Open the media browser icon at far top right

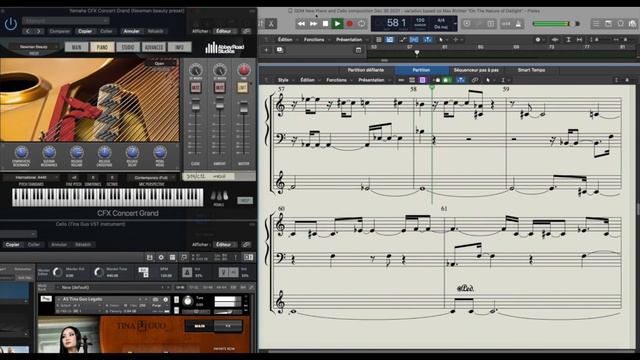[632, 24]
